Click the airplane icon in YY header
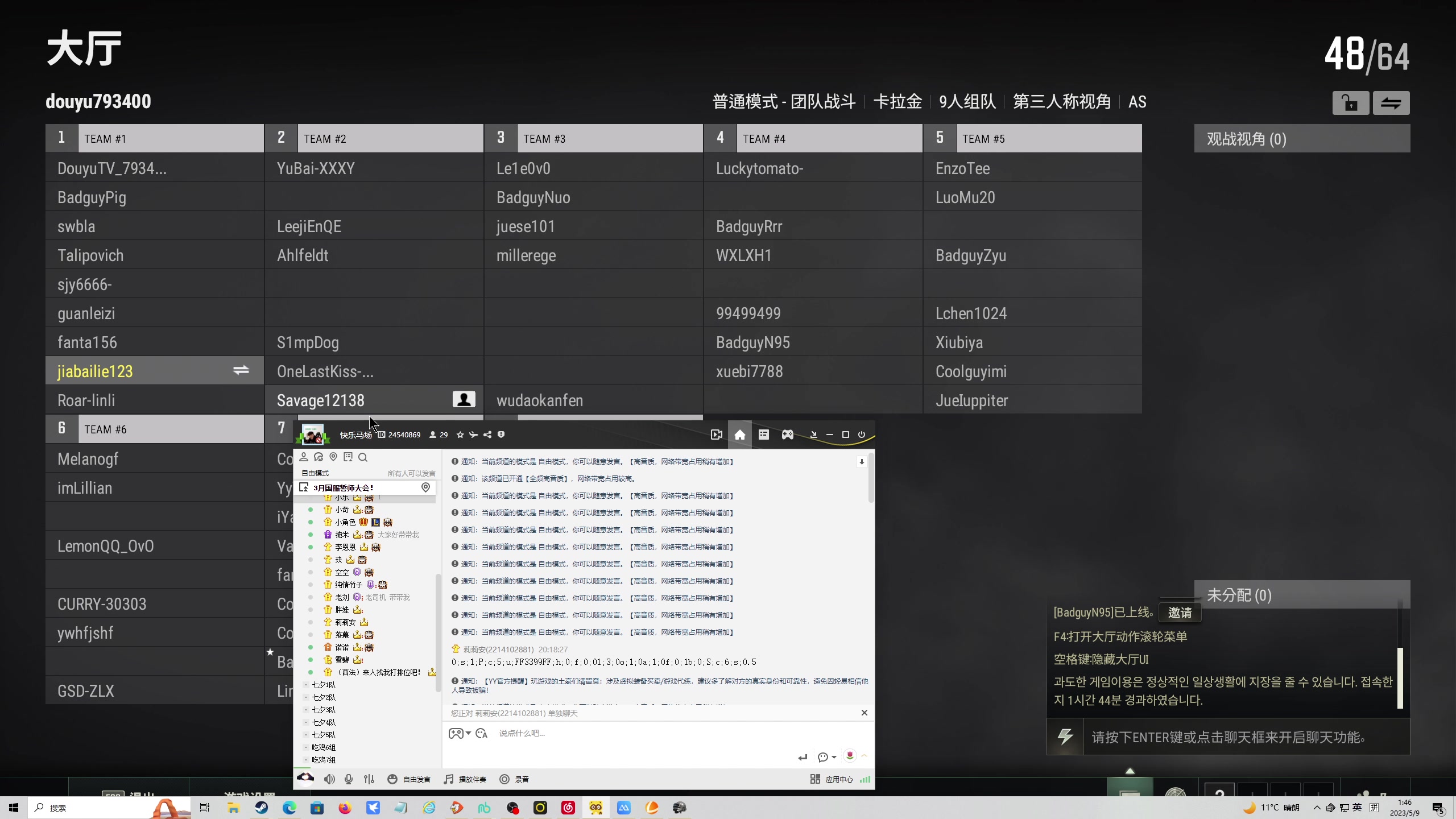Screen dimensions: 1456x819 pyautogui.click(x=473, y=435)
